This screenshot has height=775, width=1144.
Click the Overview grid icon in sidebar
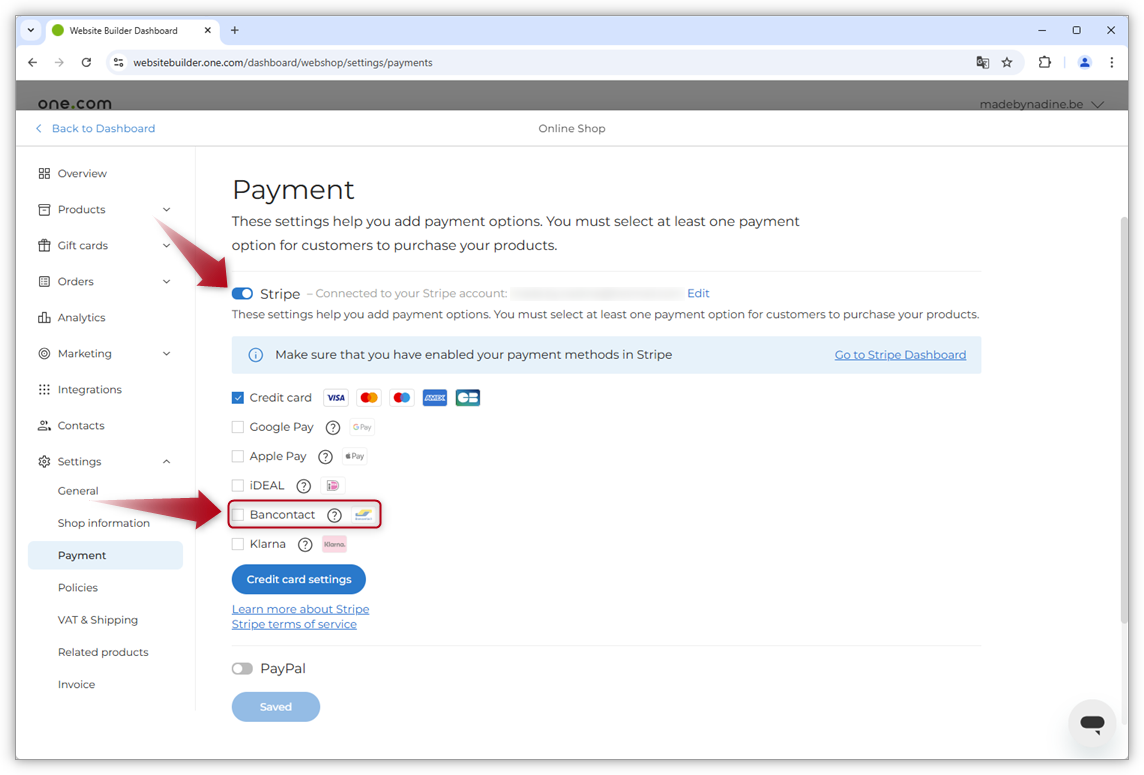pos(45,174)
